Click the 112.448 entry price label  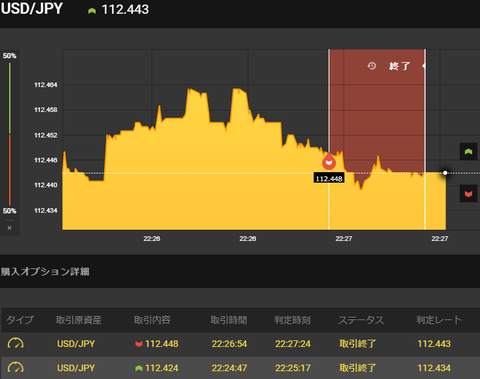[329, 179]
